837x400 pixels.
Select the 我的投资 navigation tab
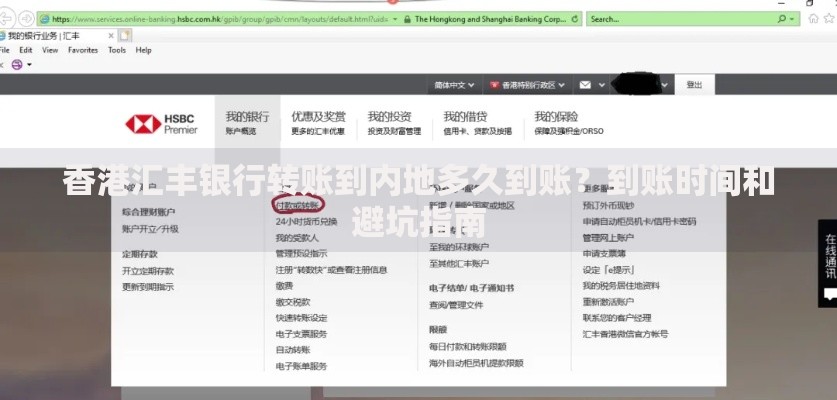(394, 122)
